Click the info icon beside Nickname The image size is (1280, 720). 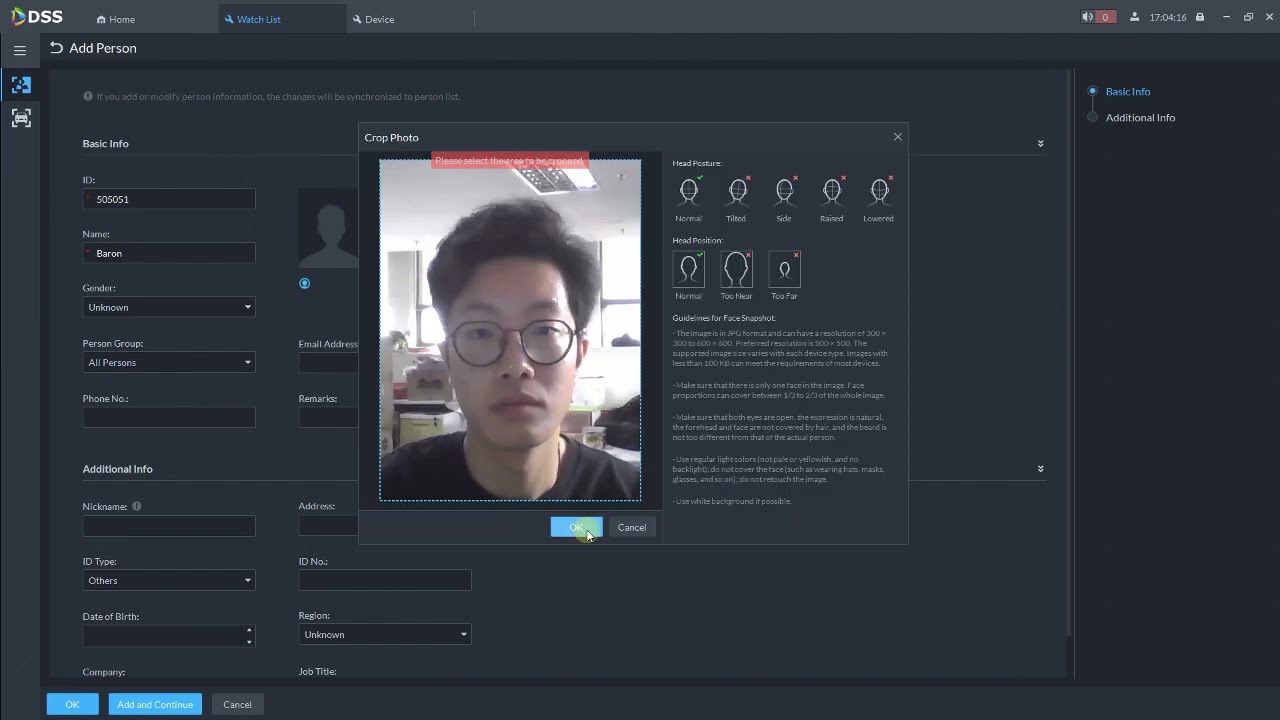(x=137, y=506)
